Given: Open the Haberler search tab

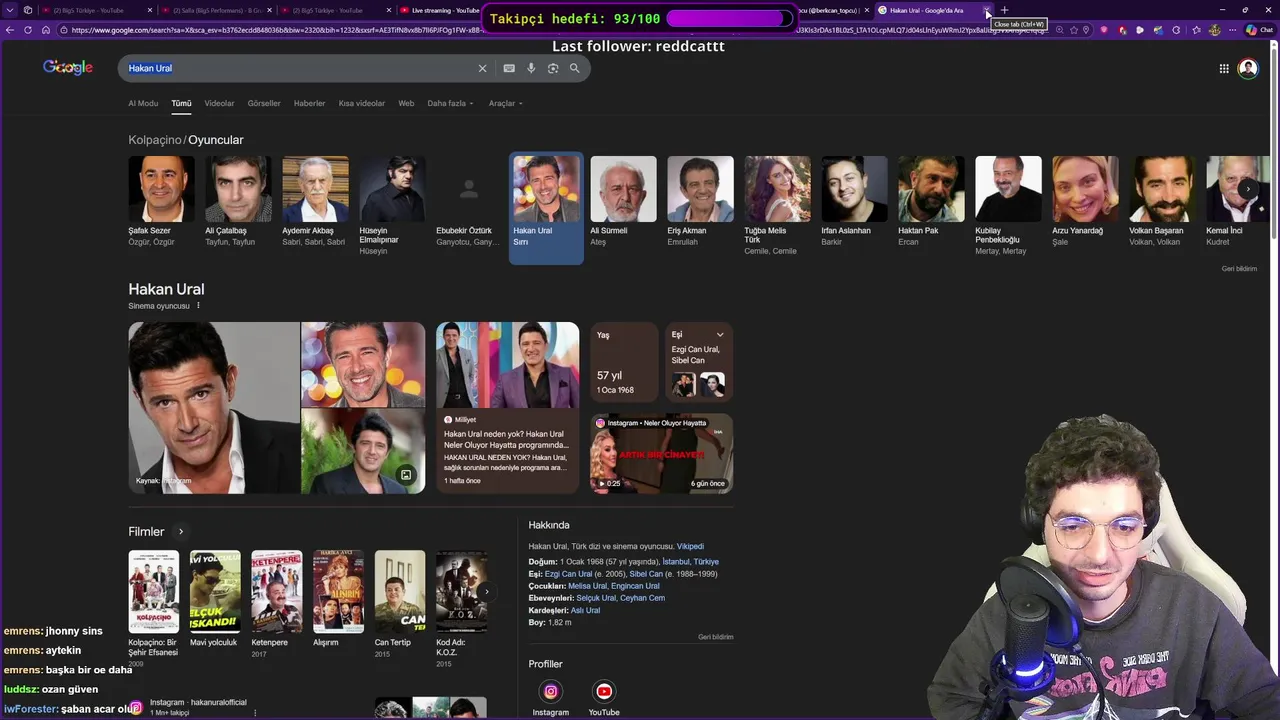Looking at the screenshot, I should coord(309,103).
